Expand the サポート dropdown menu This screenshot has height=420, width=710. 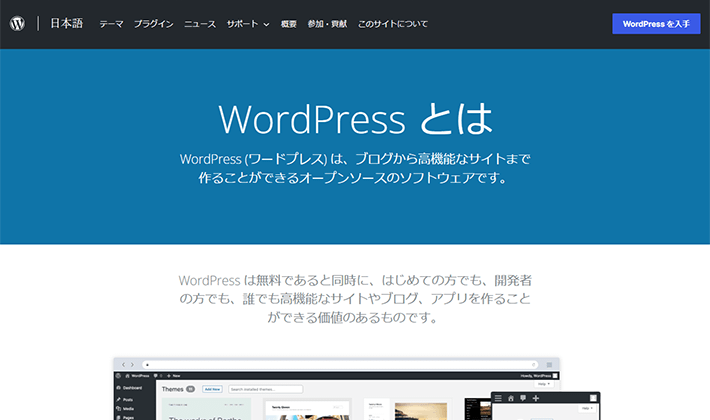click(248, 24)
